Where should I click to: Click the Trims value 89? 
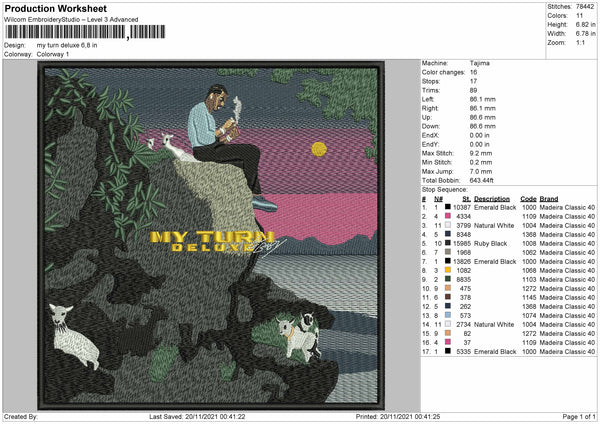(473, 90)
